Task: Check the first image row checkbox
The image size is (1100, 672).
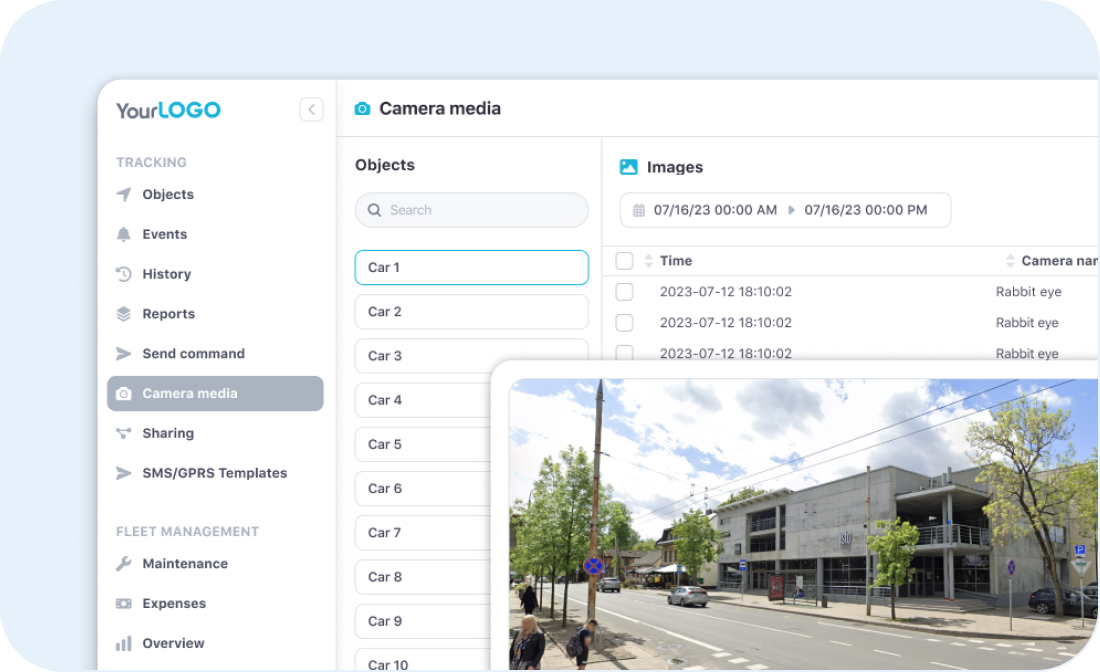Action: [624, 292]
